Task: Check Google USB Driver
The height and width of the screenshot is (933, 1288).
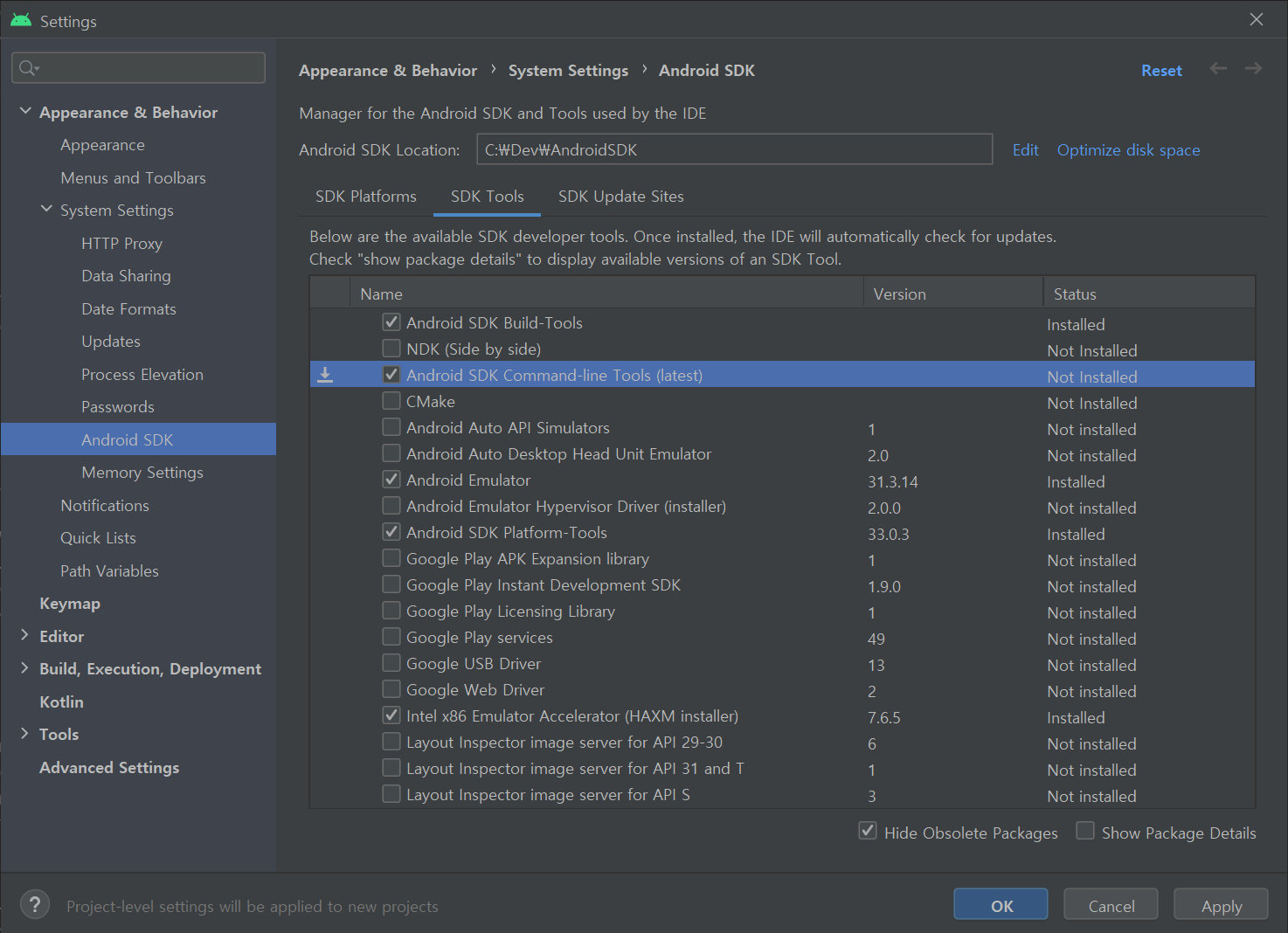Action: [x=391, y=663]
